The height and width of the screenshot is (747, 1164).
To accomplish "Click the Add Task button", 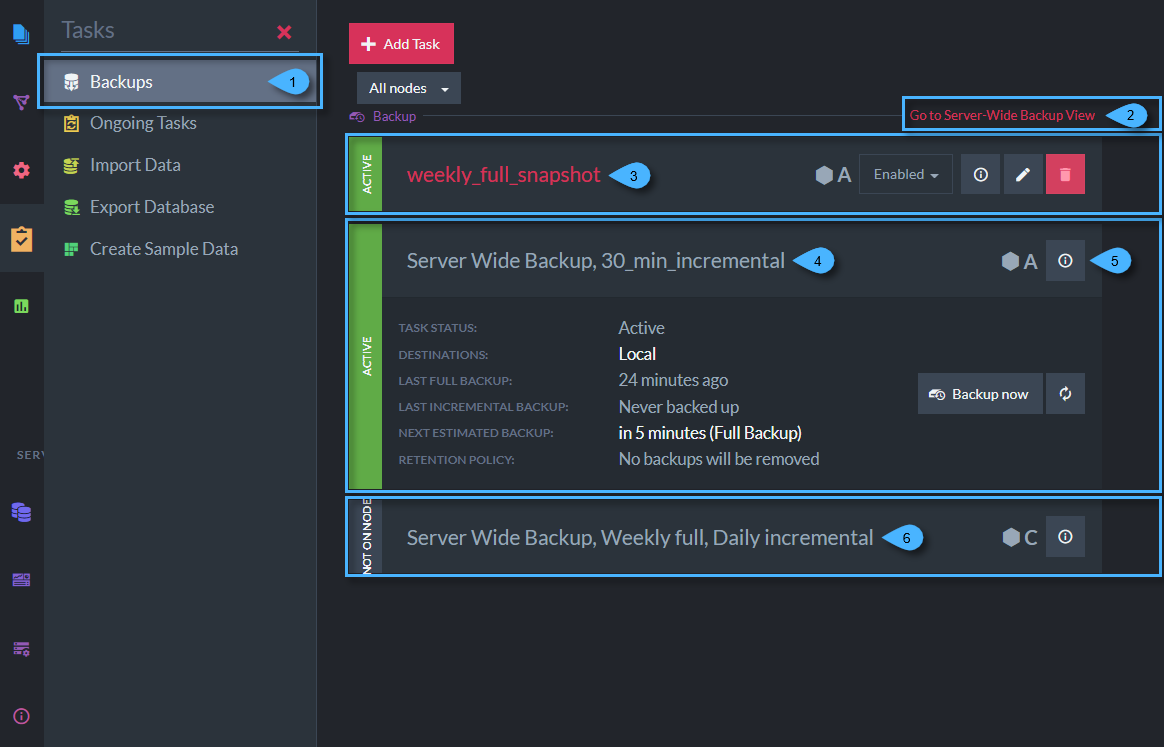I will 401,44.
